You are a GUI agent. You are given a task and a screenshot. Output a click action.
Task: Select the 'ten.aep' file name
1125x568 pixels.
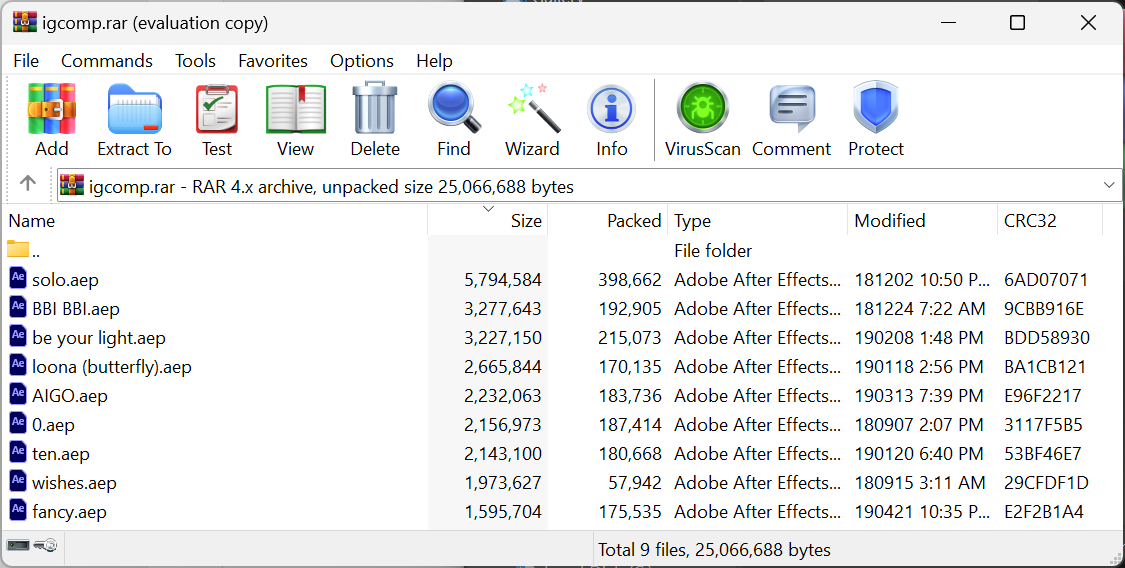(60, 454)
